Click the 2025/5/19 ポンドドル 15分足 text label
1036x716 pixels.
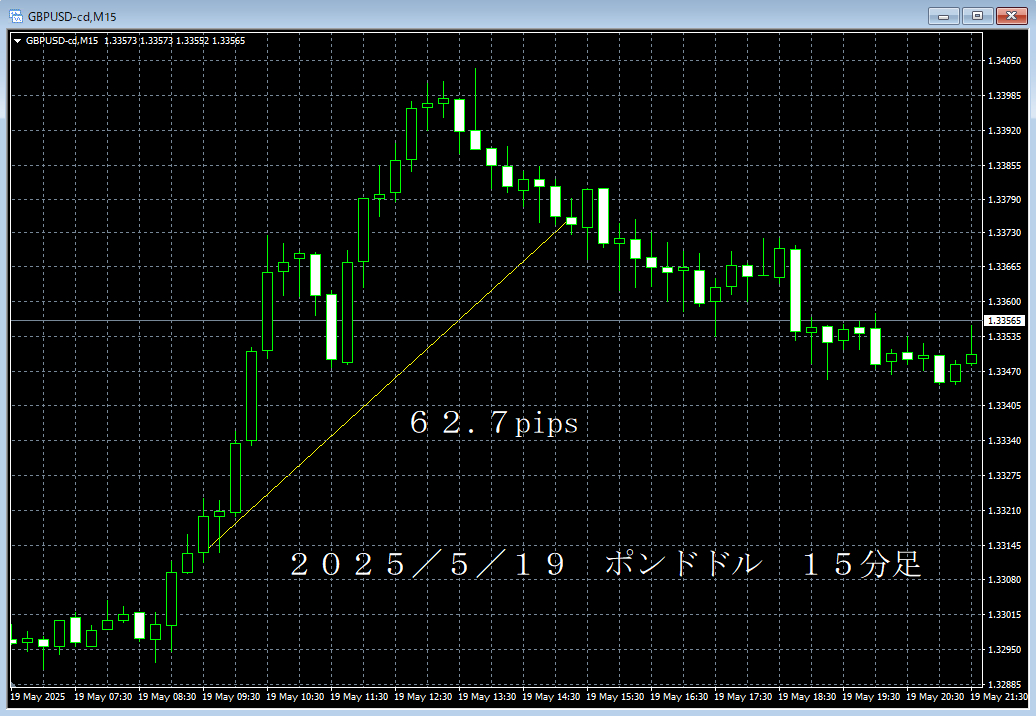coord(605,565)
